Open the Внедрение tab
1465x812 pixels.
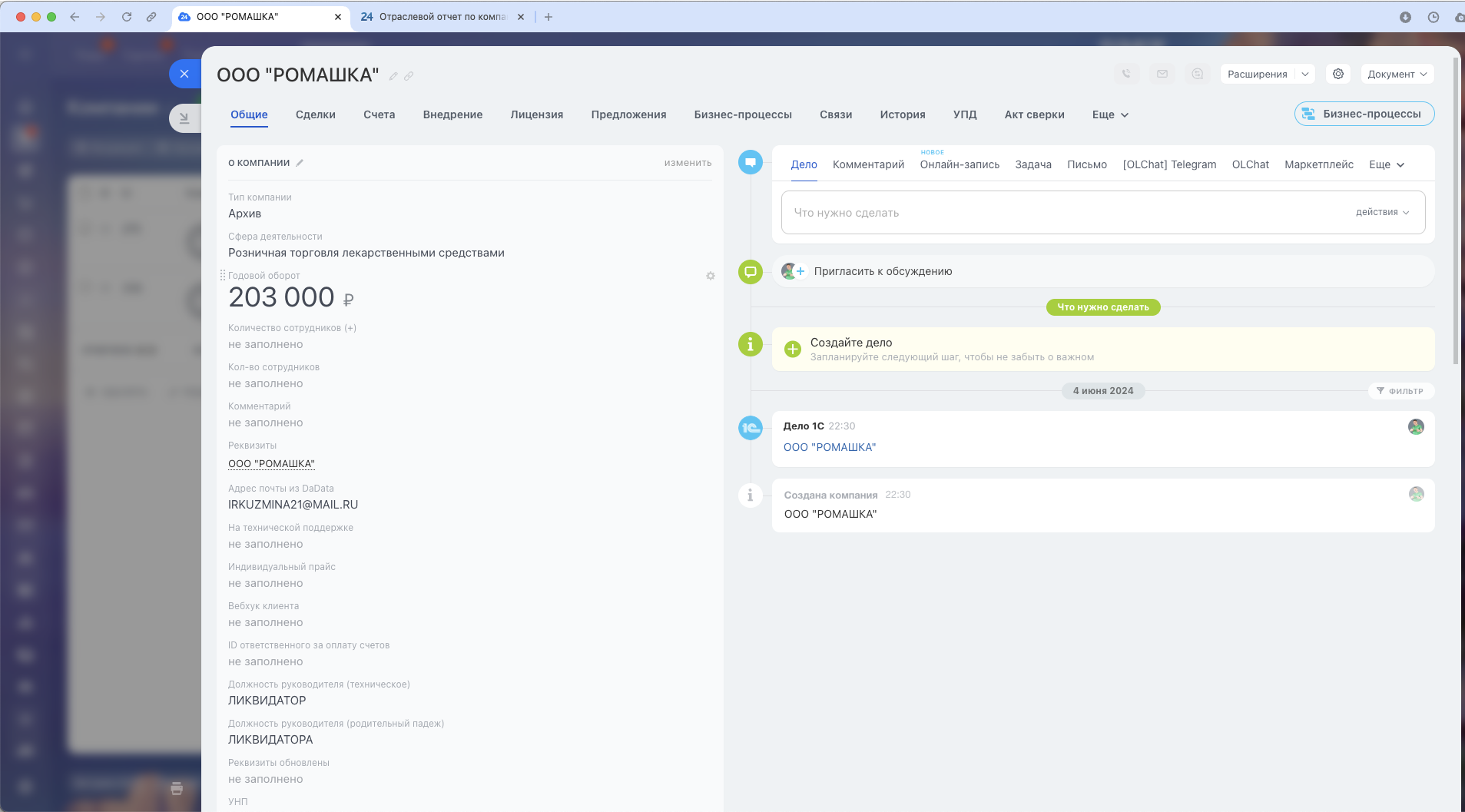453,114
